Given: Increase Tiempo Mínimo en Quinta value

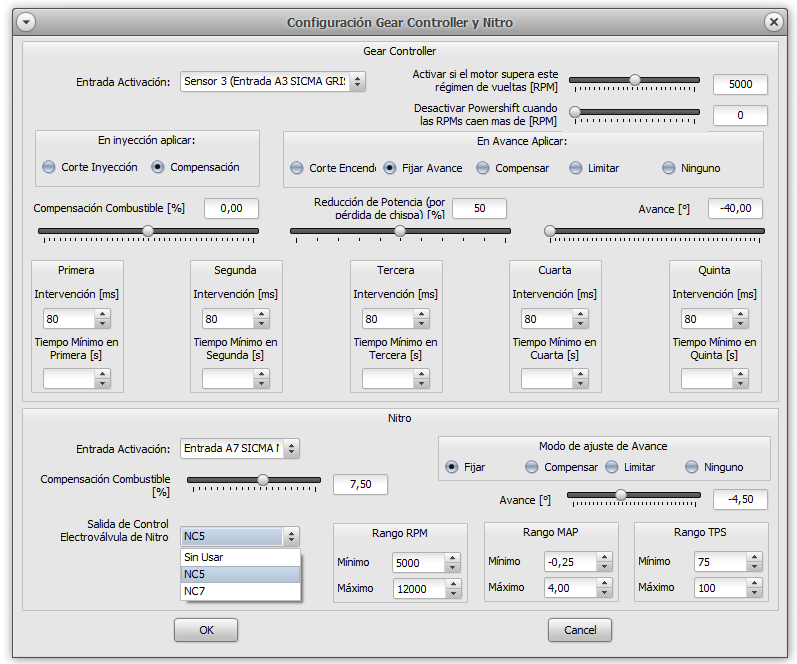Looking at the screenshot, I should point(741,374).
